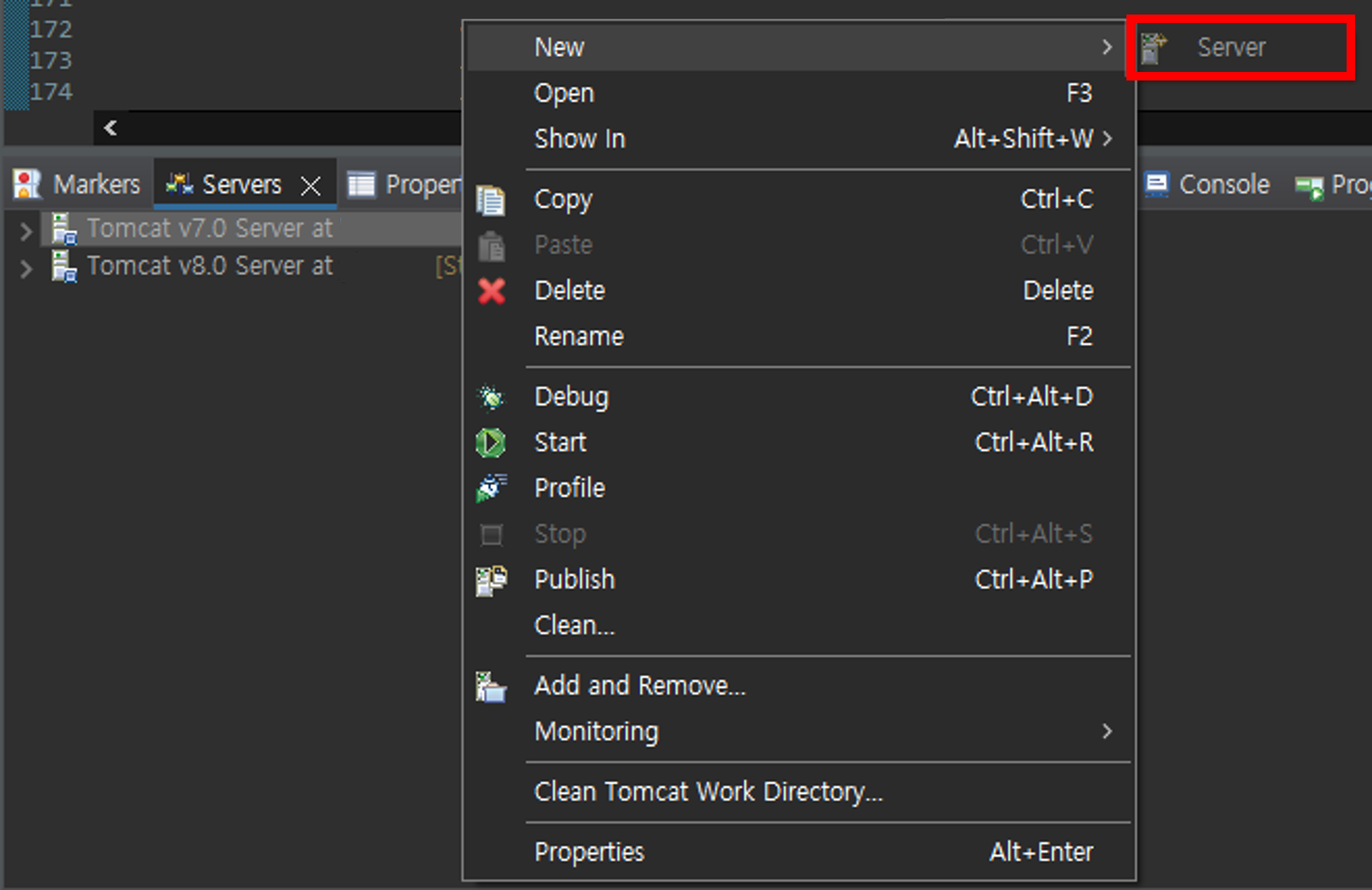Choose Clean Tomcat Work Directory option
Viewport: 1372px width, 890px height.
(x=708, y=792)
